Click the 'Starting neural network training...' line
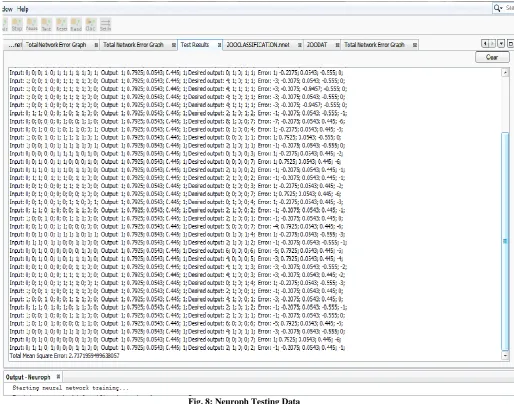 tap(70, 388)
